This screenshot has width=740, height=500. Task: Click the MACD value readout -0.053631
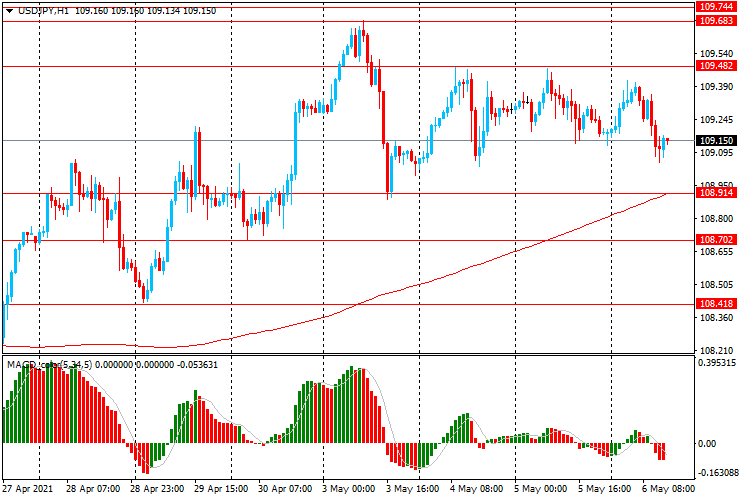click(x=197, y=365)
